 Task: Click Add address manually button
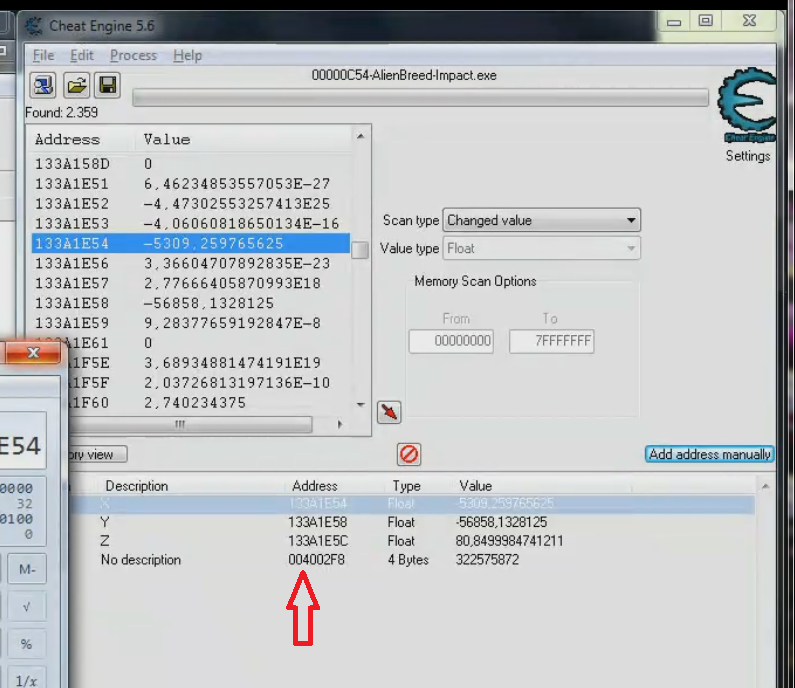tap(710, 454)
